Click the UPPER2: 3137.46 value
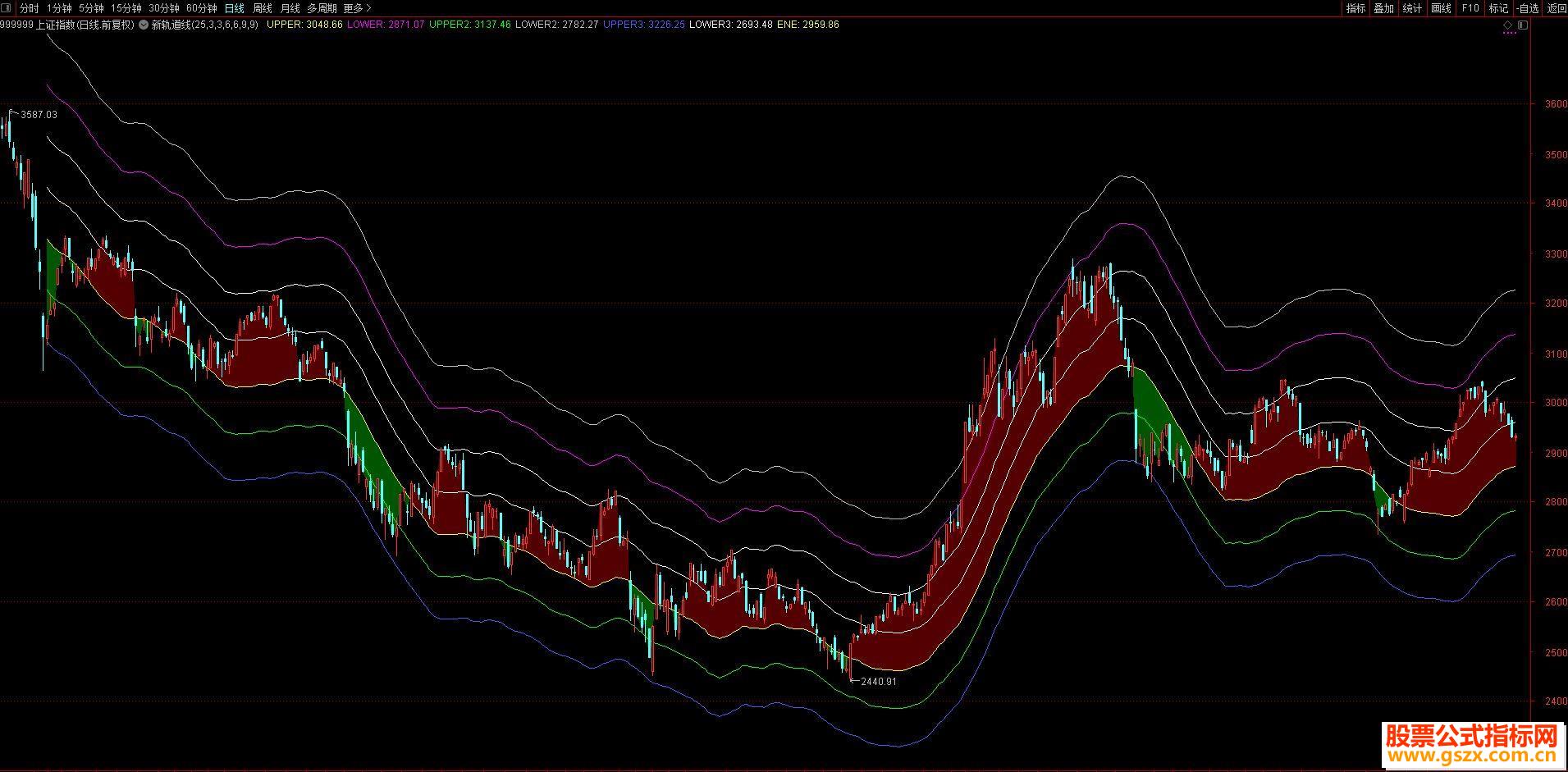The height and width of the screenshot is (772, 1568). pos(470,25)
